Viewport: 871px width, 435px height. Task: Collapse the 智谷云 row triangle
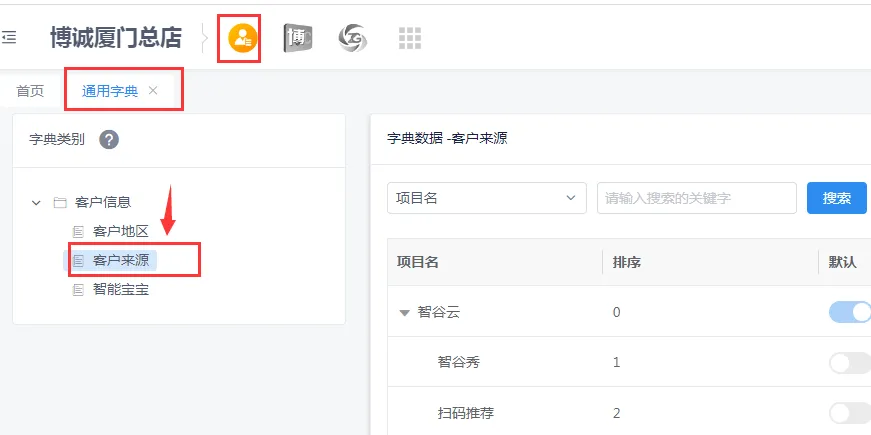click(404, 313)
